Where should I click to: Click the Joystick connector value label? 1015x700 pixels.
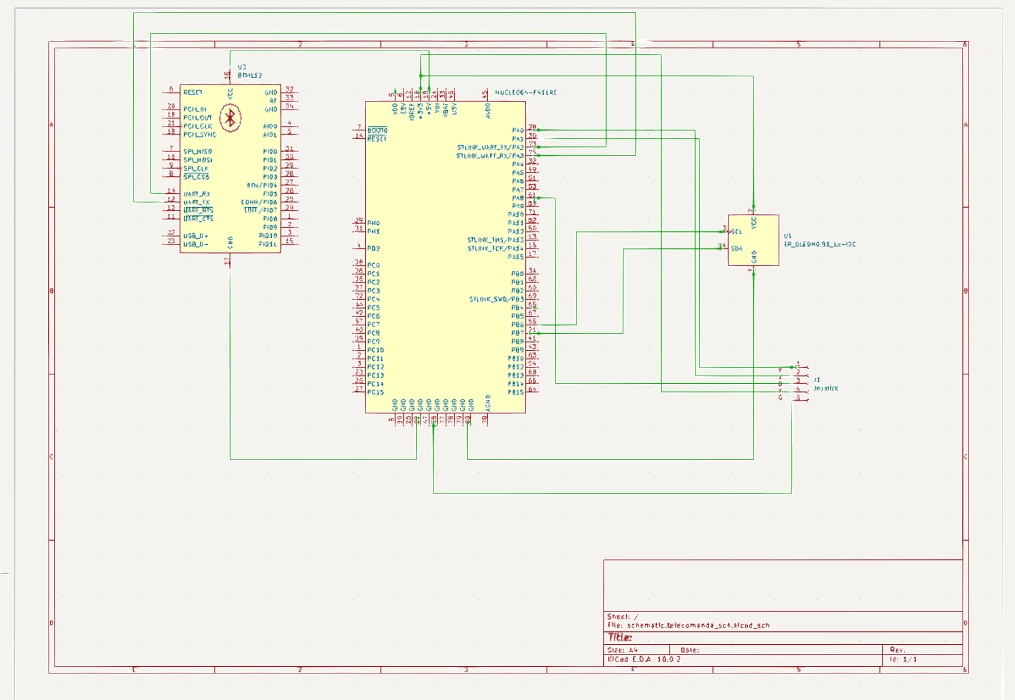click(x=825, y=389)
